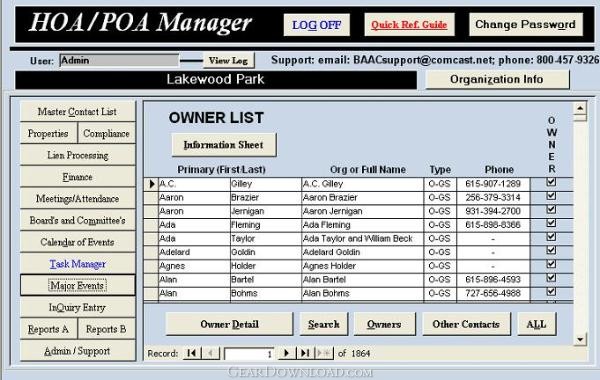Filter list with Owners button

384,324
